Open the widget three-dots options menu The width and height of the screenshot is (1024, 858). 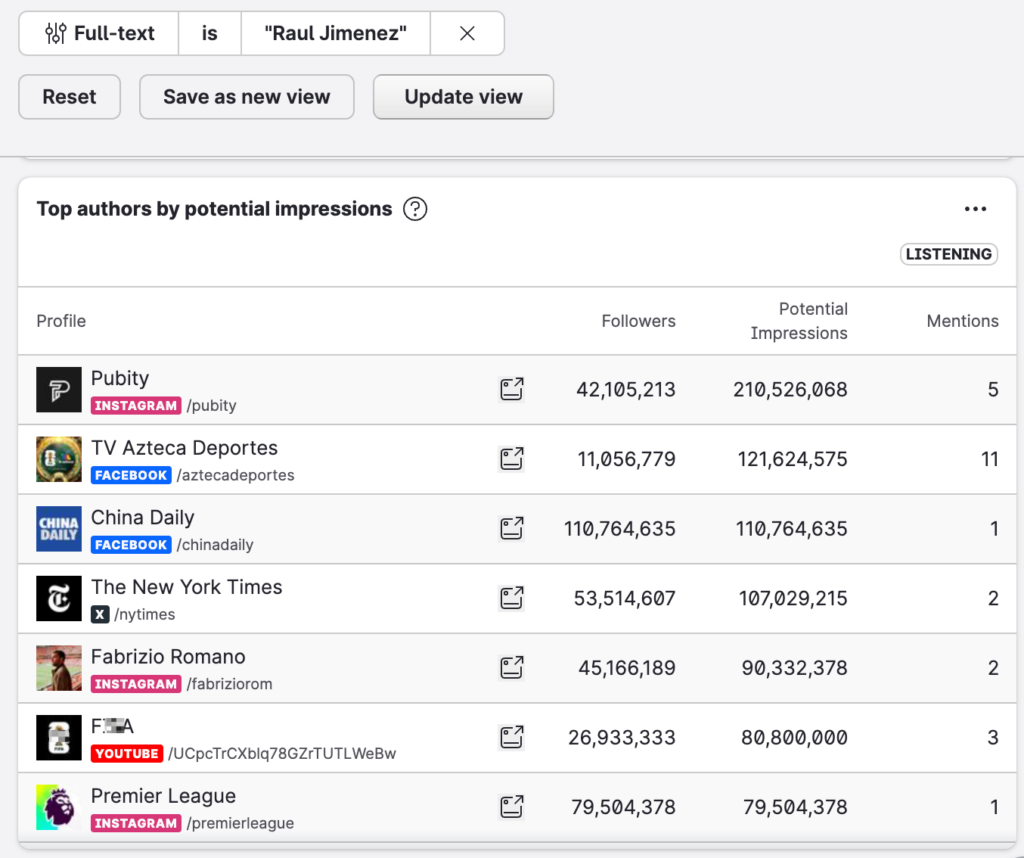975,209
